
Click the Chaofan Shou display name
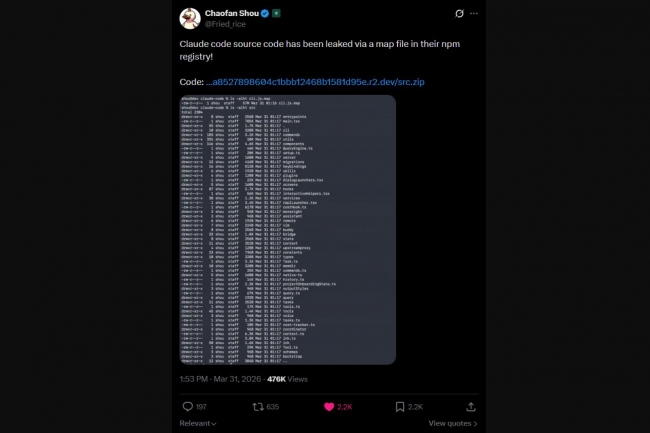(x=233, y=14)
